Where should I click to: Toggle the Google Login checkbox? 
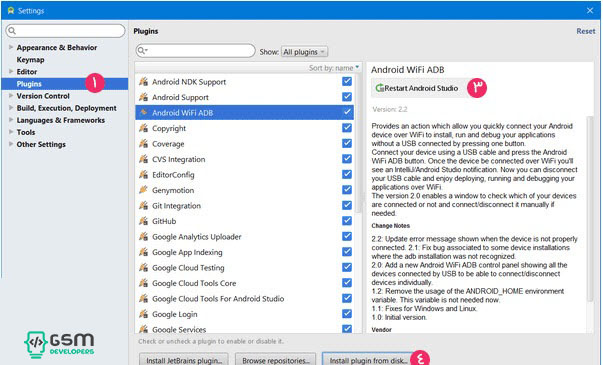(347, 313)
